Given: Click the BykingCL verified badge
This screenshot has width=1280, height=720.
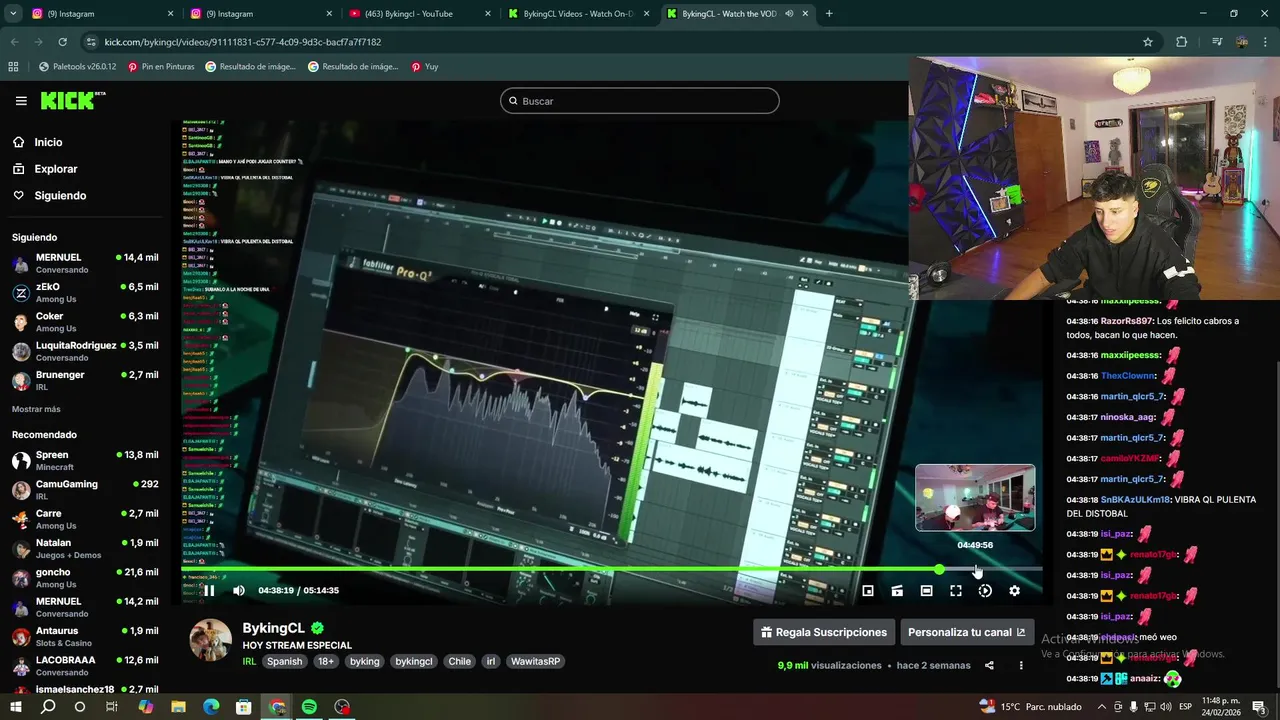Looking at the screenshot, I should click(317, 628).
